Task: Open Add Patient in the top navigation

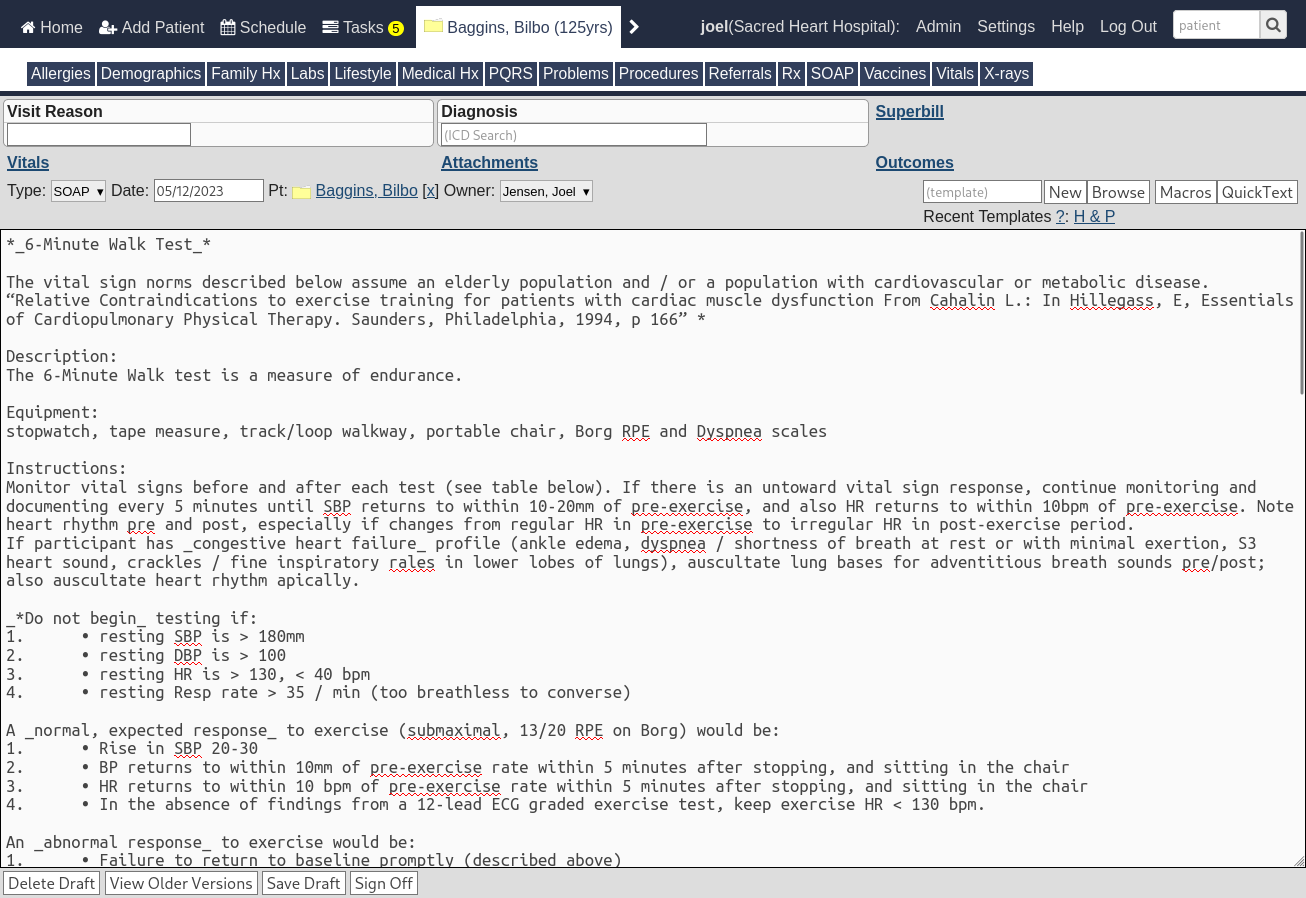Action: 152,27
